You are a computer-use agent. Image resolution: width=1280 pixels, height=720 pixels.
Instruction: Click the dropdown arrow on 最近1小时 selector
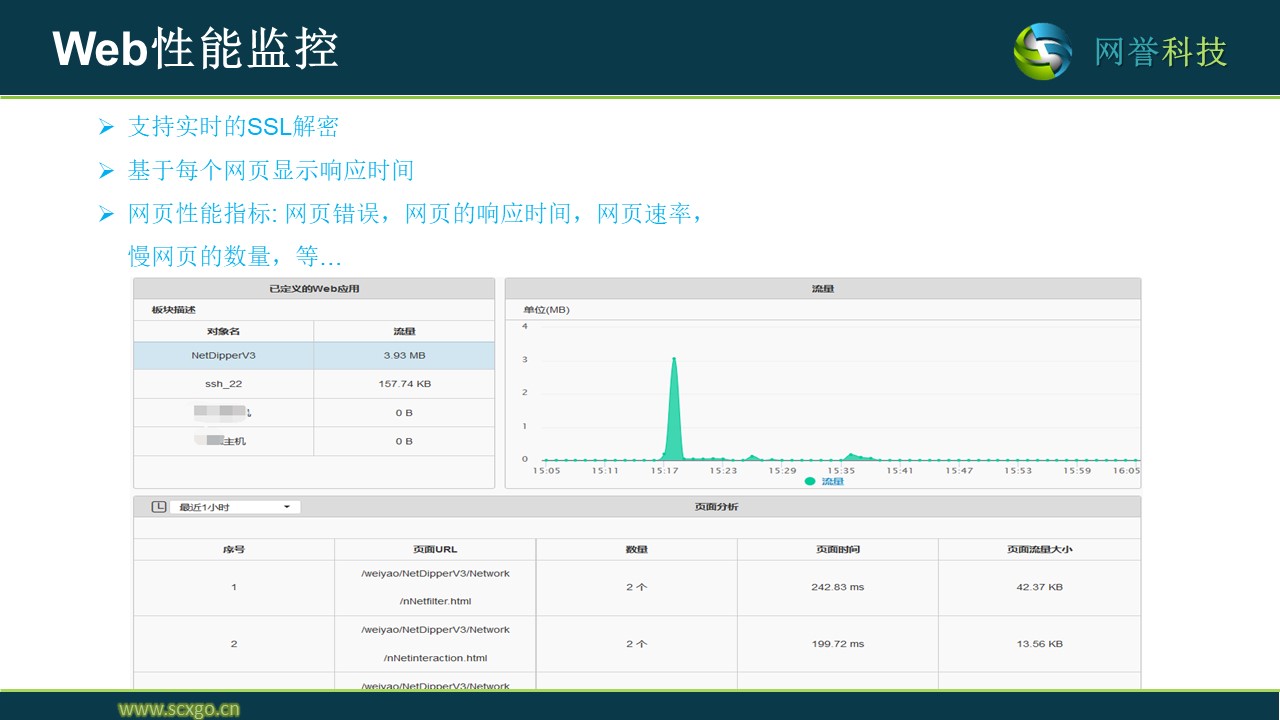tap(287, 507)
